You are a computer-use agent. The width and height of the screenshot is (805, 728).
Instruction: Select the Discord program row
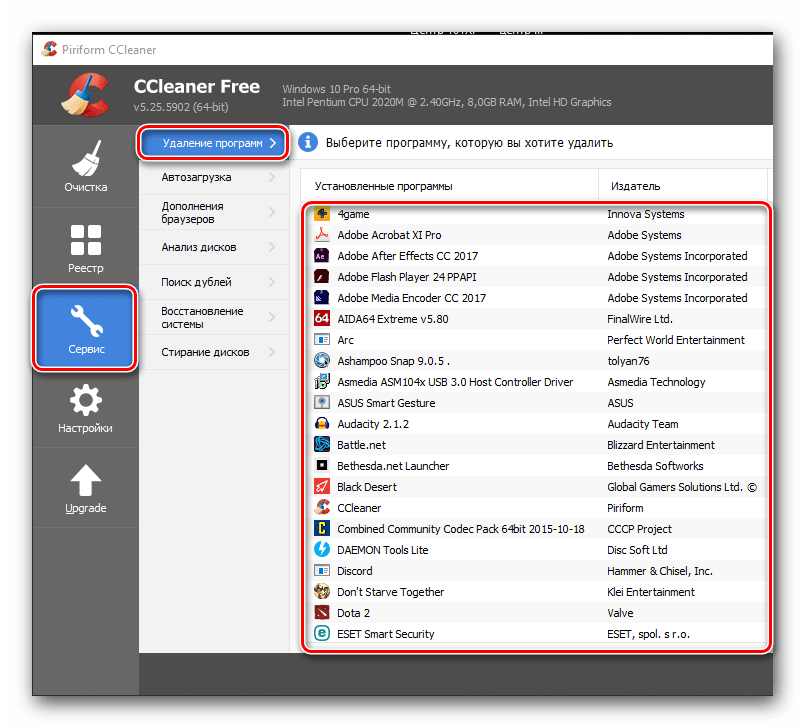pos(536,571)
